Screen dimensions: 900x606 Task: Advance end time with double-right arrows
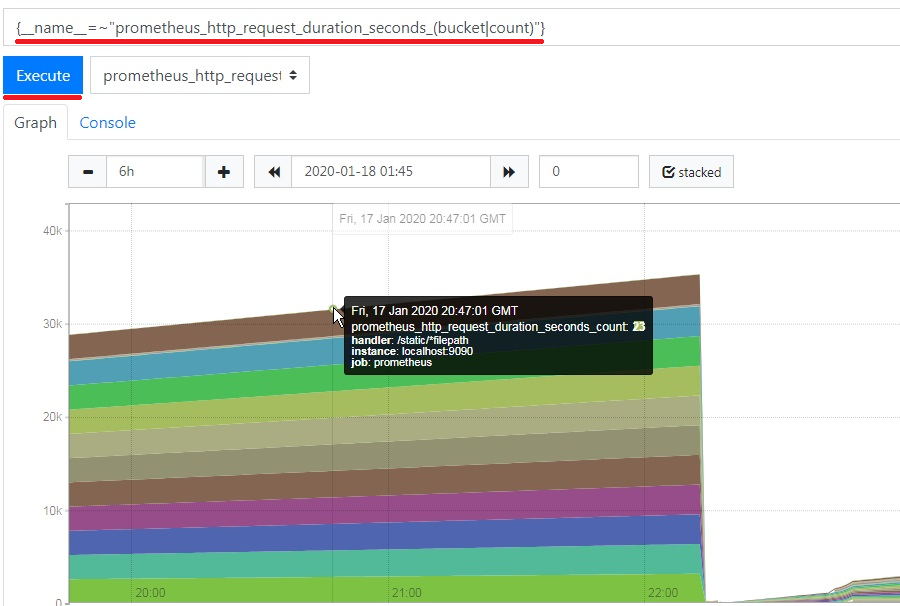[509, 172]
